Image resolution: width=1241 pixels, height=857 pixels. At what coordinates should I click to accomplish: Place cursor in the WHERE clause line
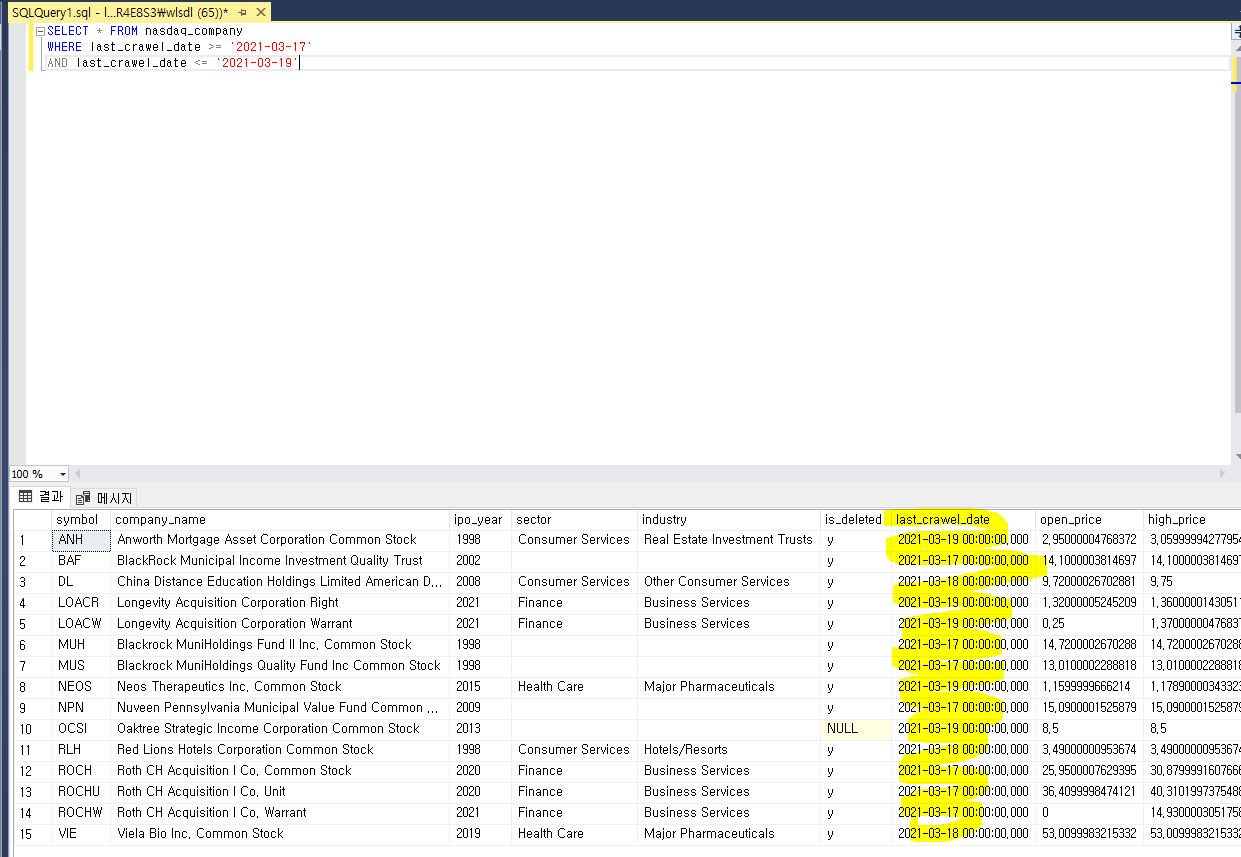[180, 47]
